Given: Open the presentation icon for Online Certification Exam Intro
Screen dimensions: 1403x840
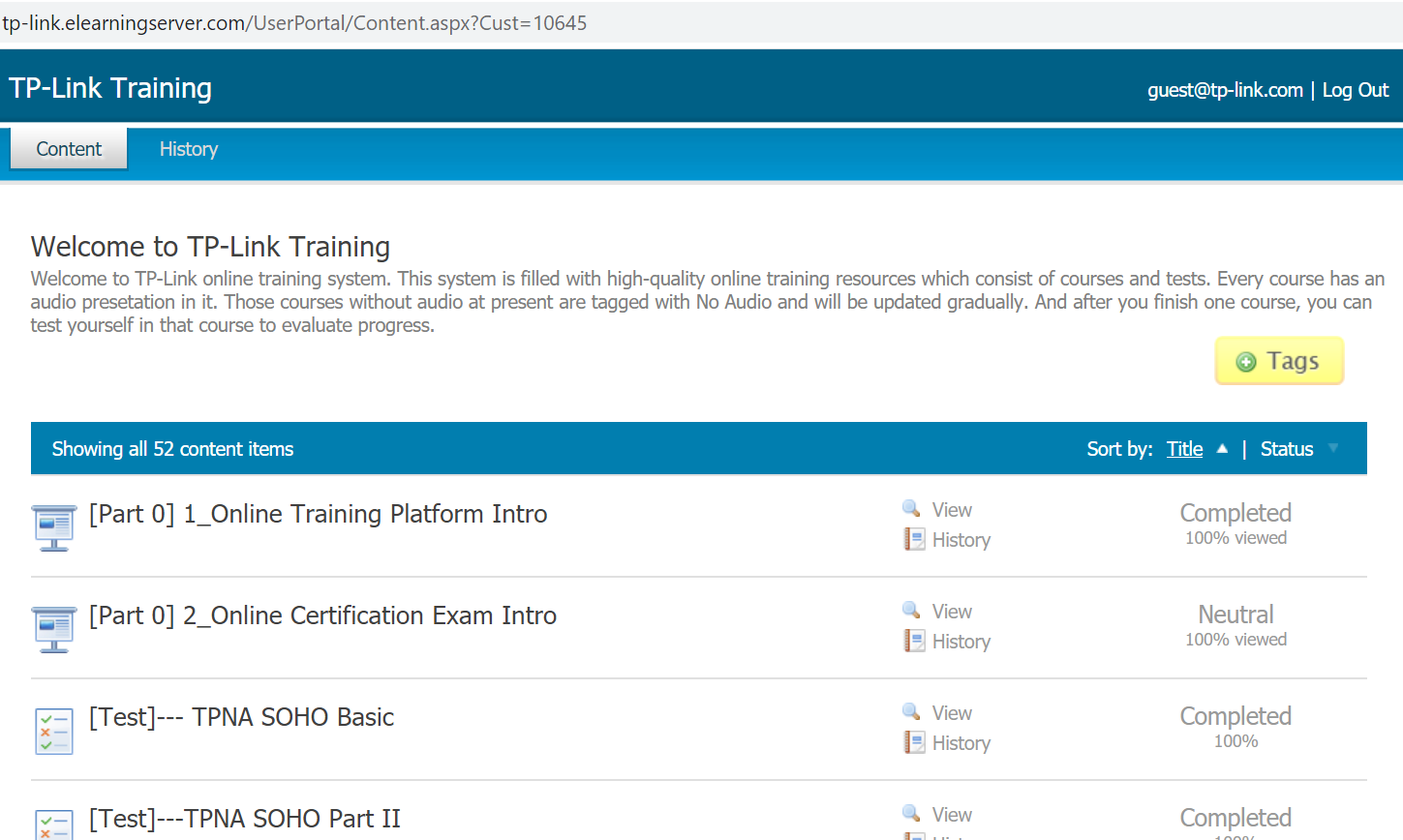Looking at the screenshot, I should (x=54, y=629).
